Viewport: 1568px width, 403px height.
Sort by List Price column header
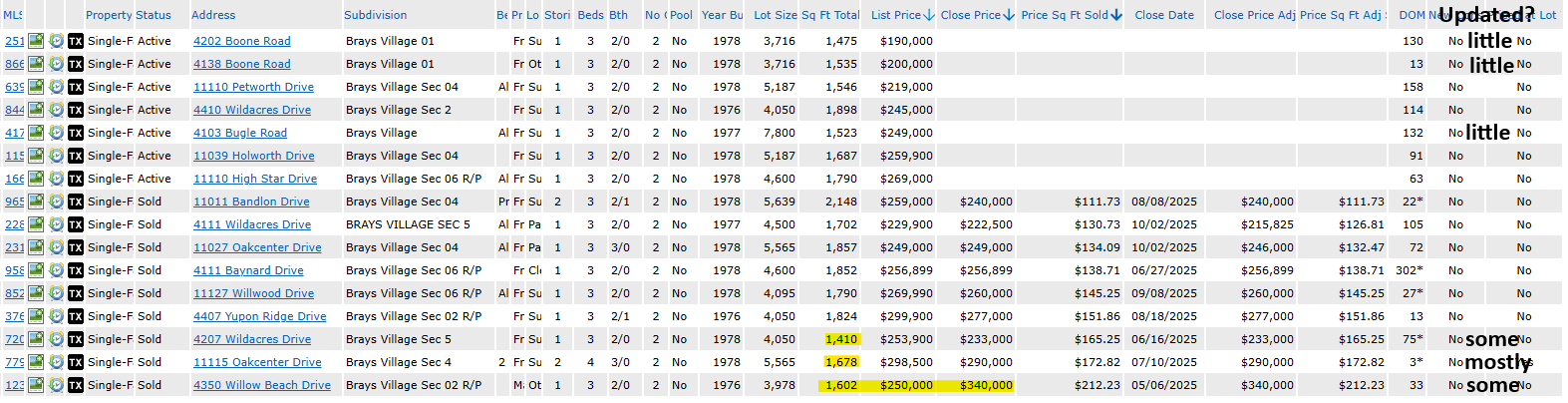coord(895,15)
